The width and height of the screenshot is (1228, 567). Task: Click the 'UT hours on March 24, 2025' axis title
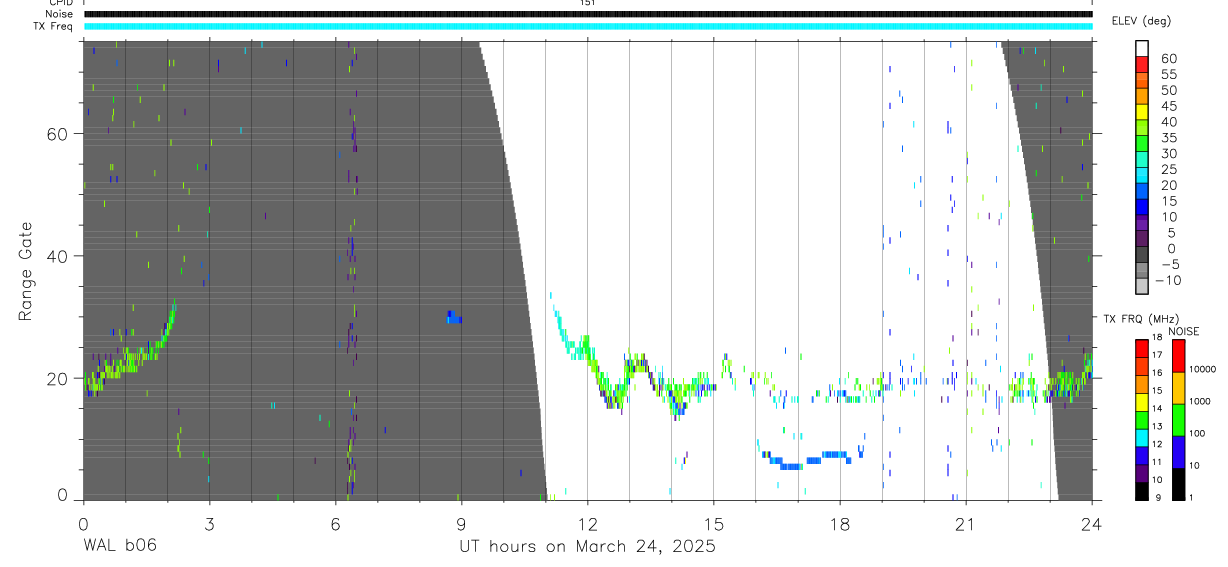587,547
